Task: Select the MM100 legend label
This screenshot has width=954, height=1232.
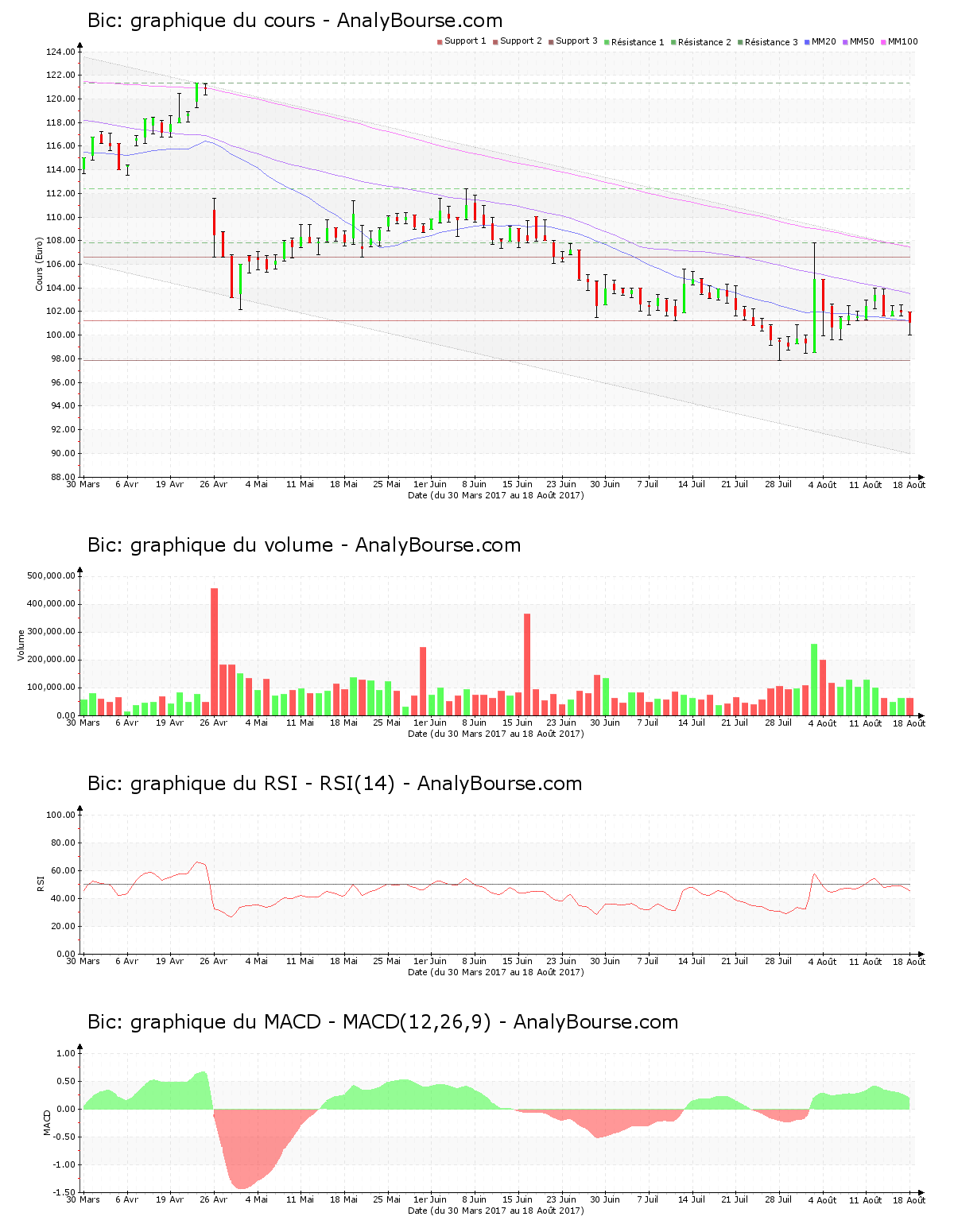Action: [902, 41]
